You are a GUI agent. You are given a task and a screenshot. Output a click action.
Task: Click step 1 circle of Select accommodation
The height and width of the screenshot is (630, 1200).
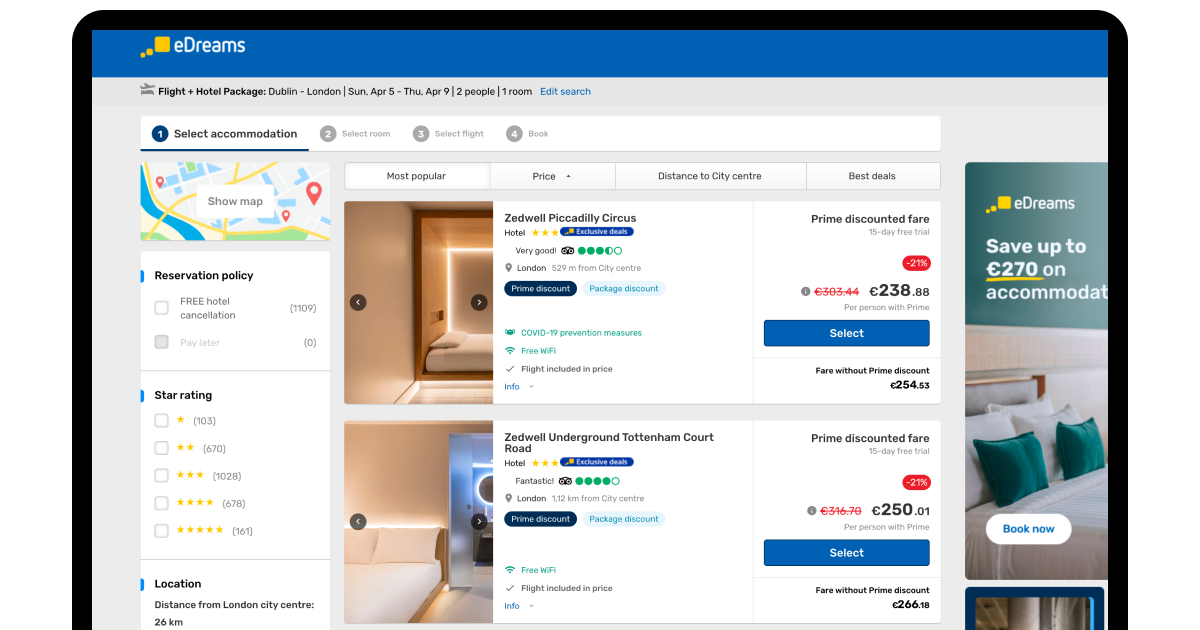(160, 133)
